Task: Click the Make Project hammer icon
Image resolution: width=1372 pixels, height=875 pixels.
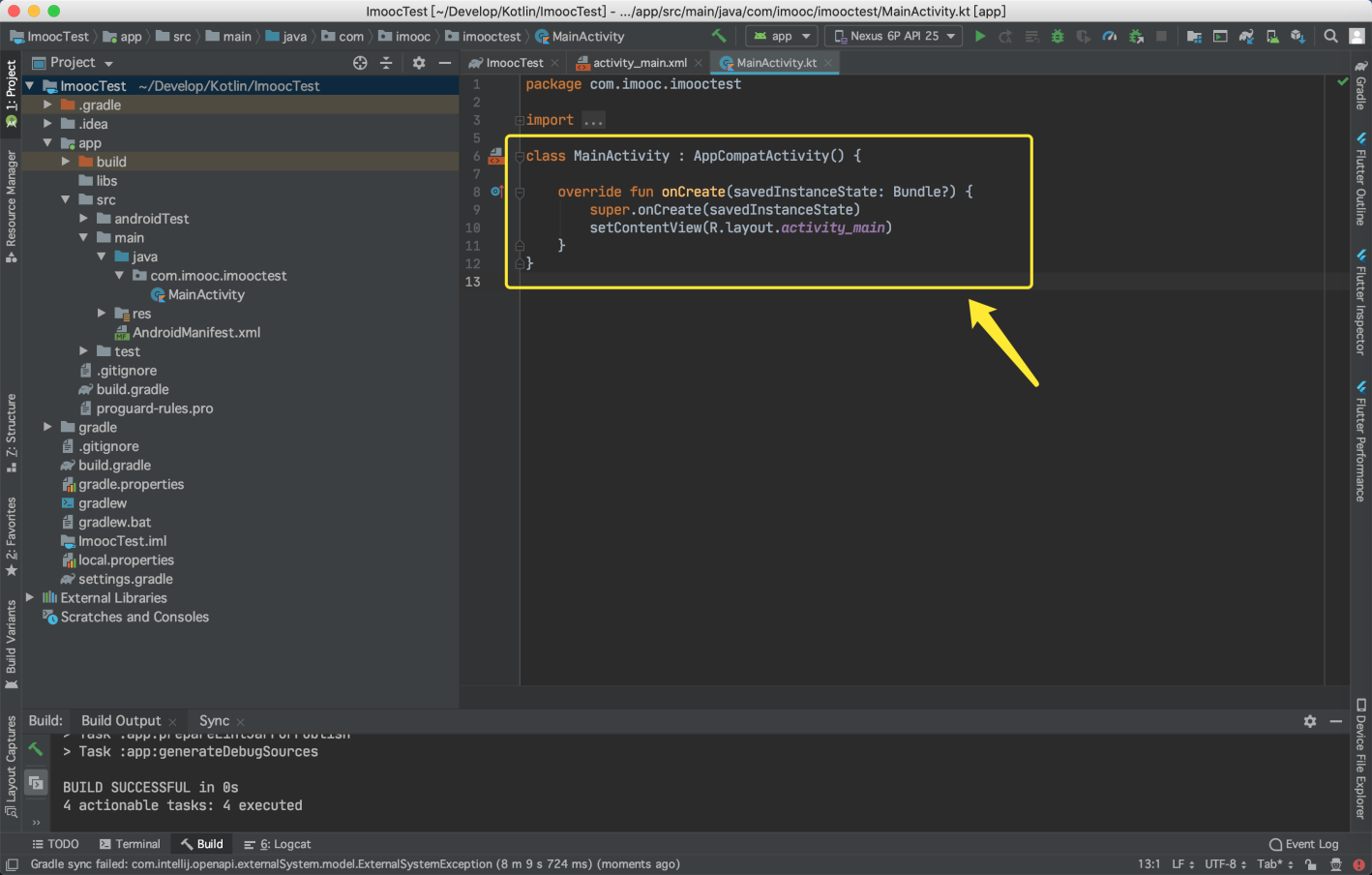Action: [x=719, y=36]
